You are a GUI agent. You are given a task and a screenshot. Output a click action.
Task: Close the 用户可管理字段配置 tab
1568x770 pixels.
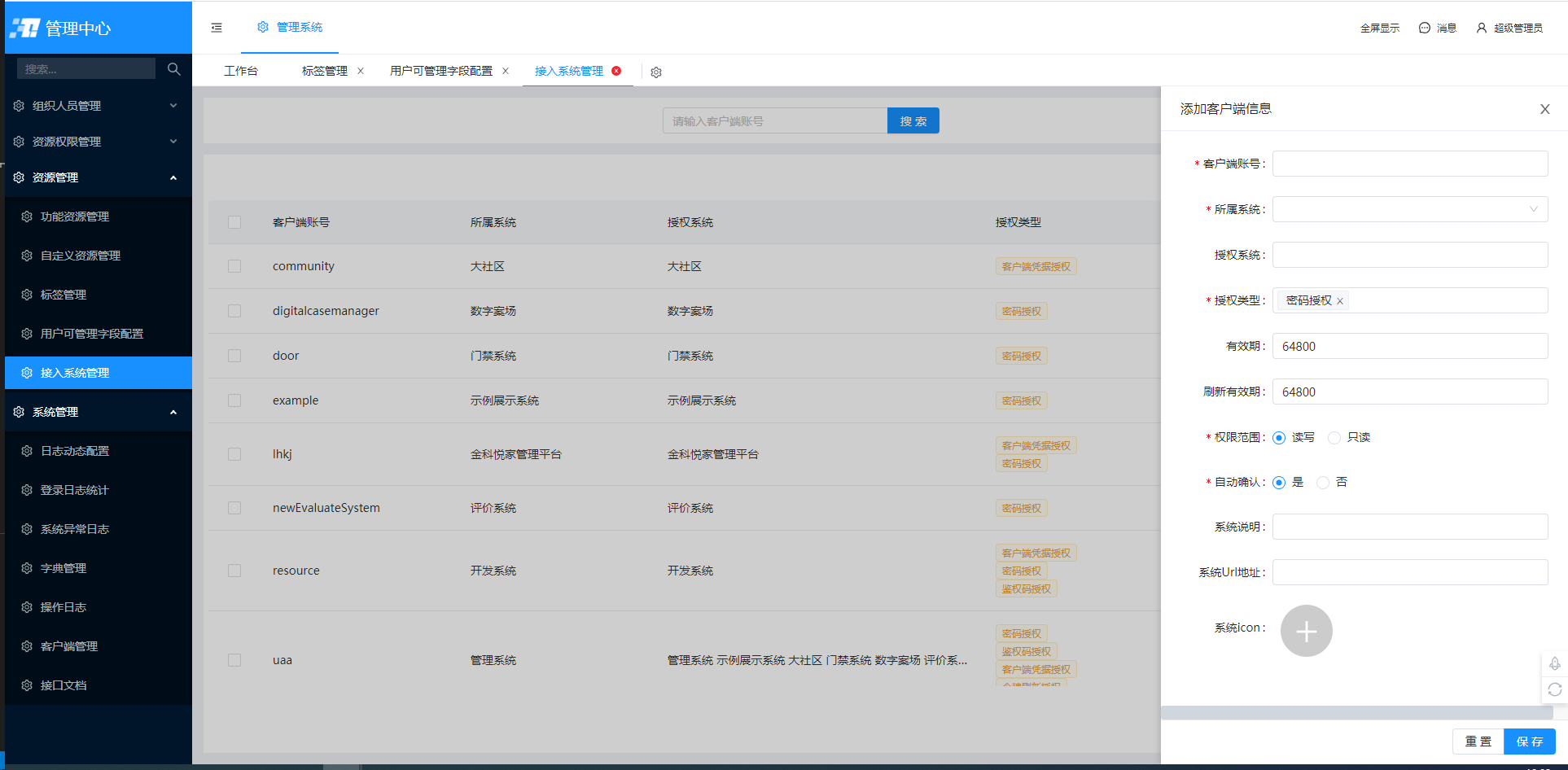click(x=506, y=71)
